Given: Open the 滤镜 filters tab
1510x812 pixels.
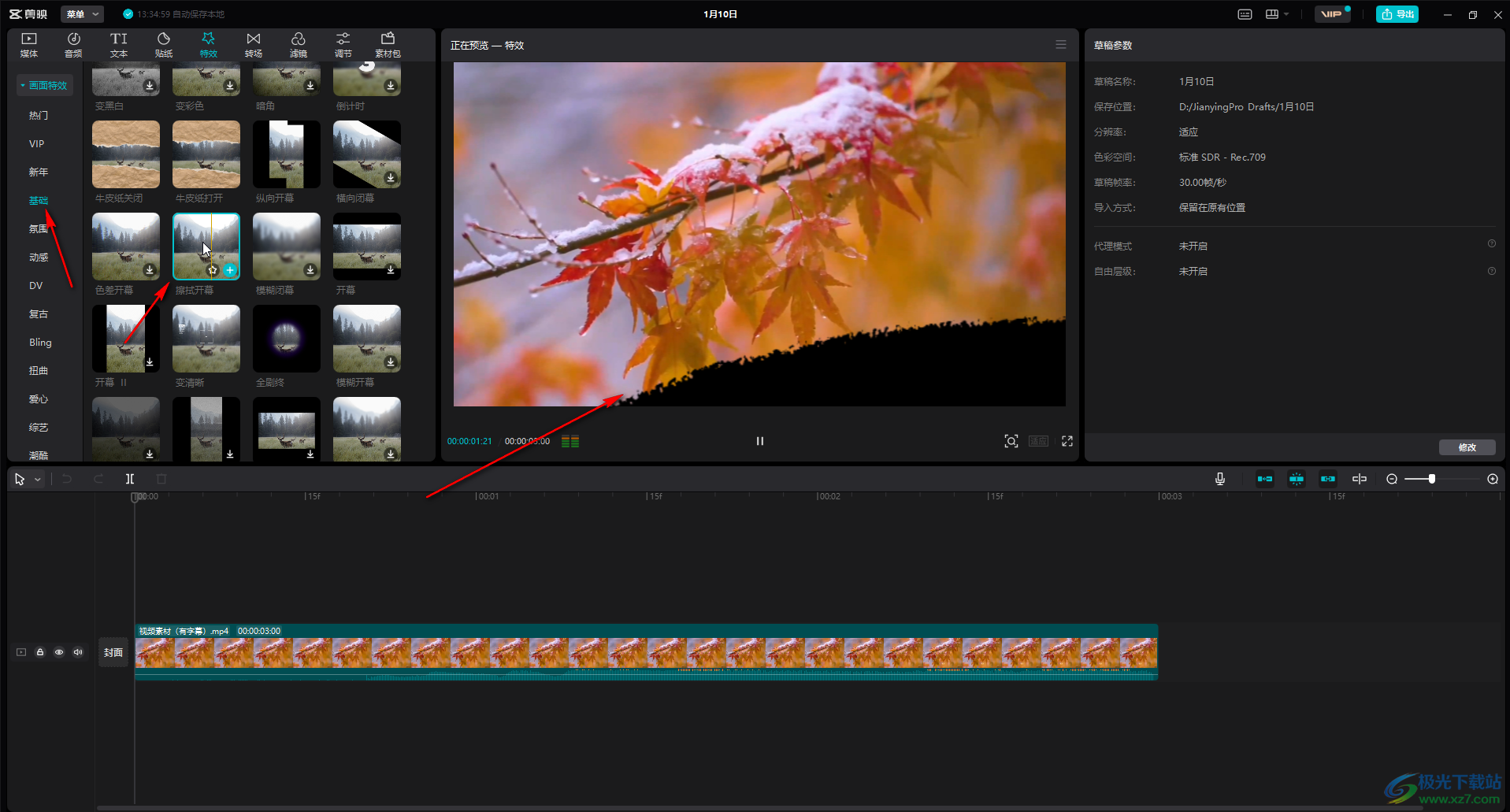Looking at the screenshot, I should [299, 45].
